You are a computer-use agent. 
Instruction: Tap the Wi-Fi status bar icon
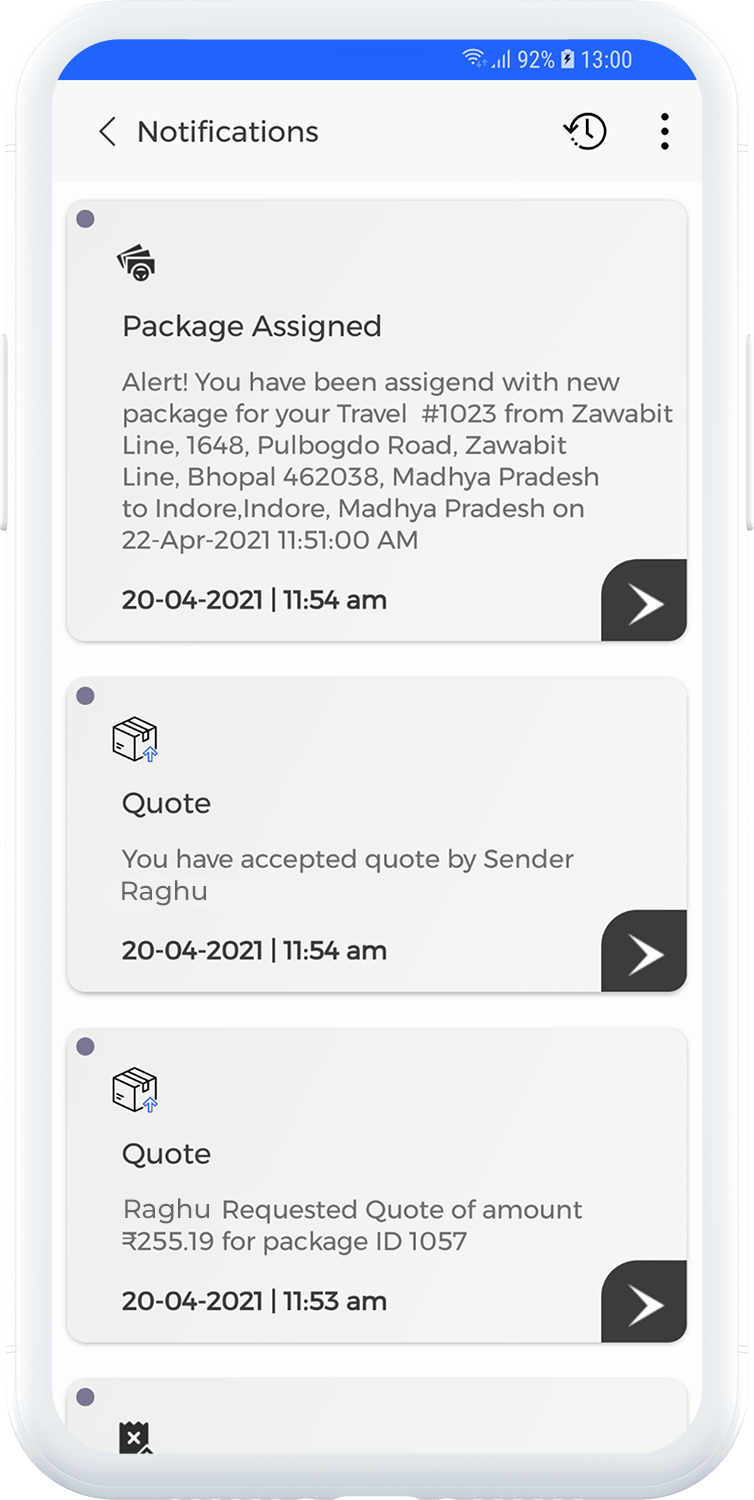(x=474, y=59)
